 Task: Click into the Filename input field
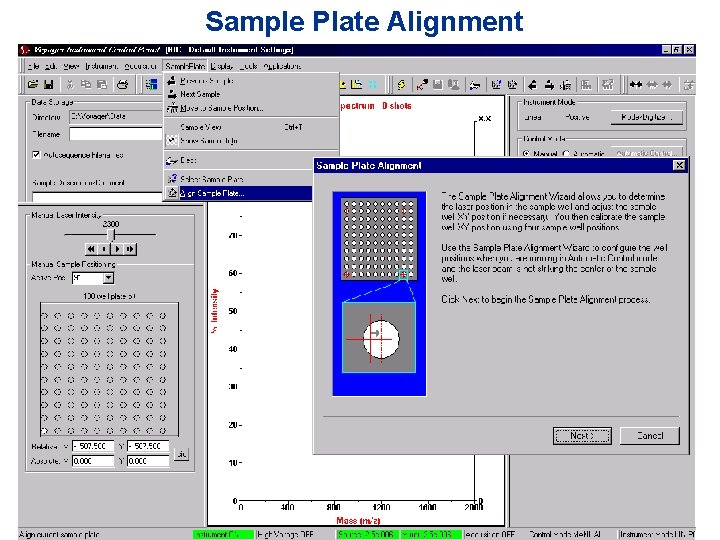pos(116,134)
